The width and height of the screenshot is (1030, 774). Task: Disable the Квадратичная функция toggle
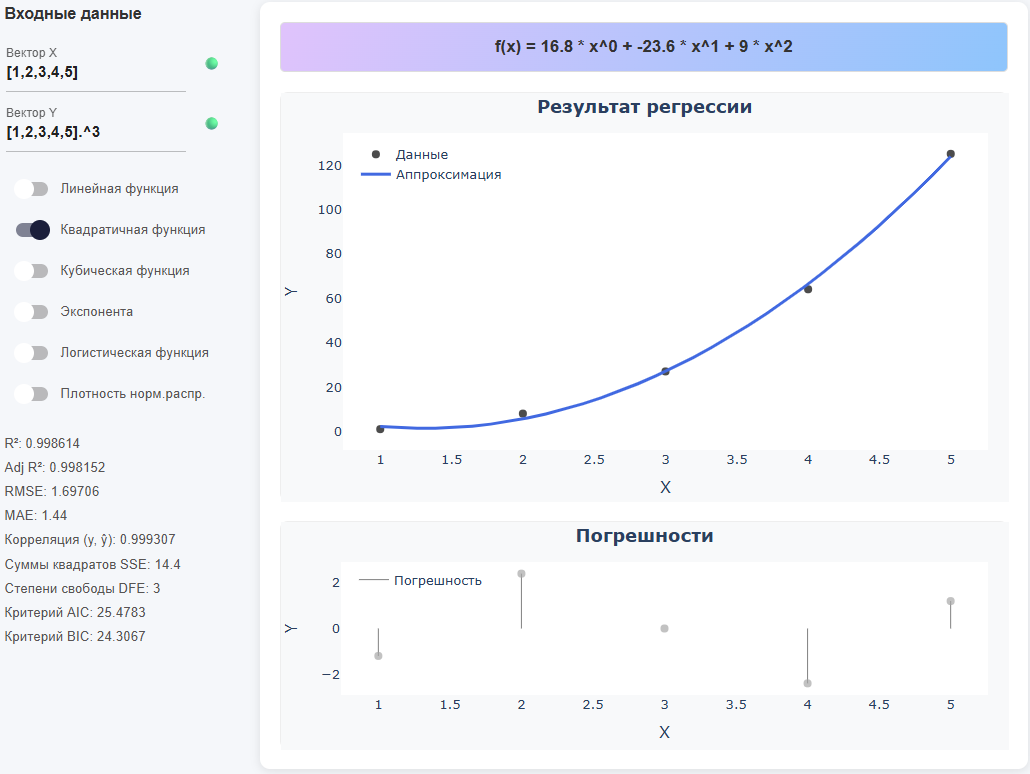click(x=31, y=229)
